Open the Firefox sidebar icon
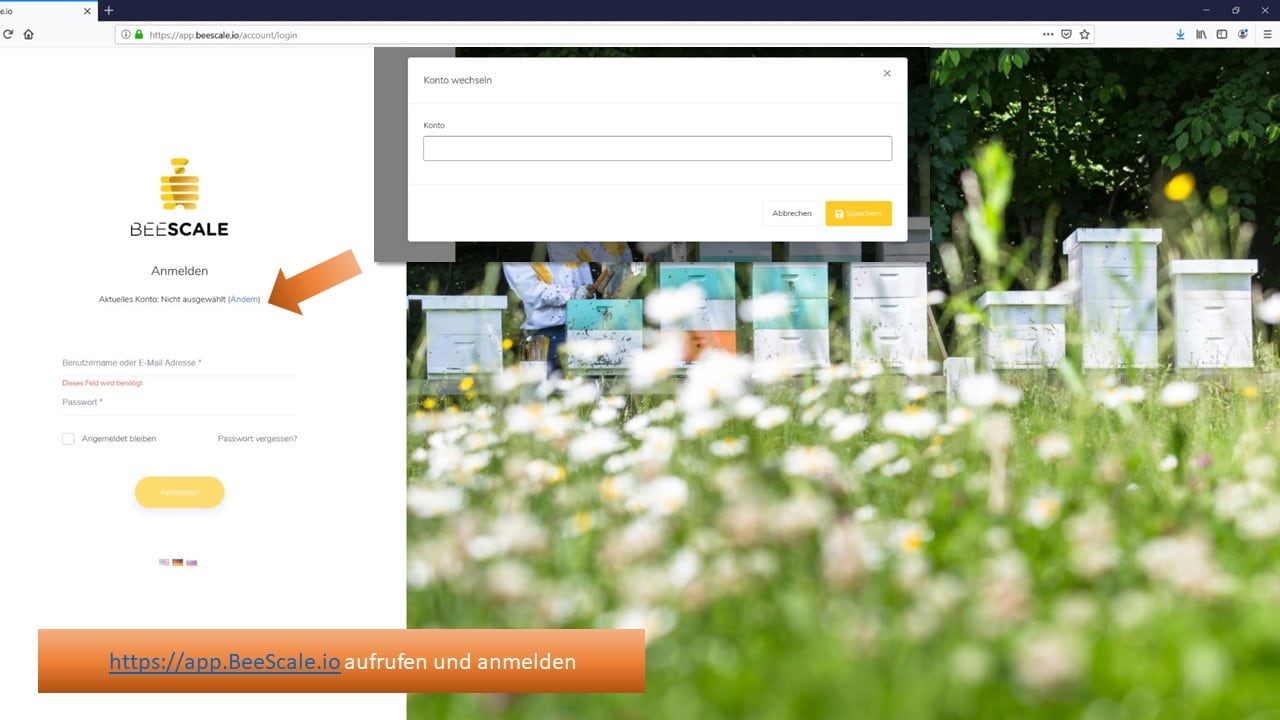Screen dimensions: 1280x720 1221,34
